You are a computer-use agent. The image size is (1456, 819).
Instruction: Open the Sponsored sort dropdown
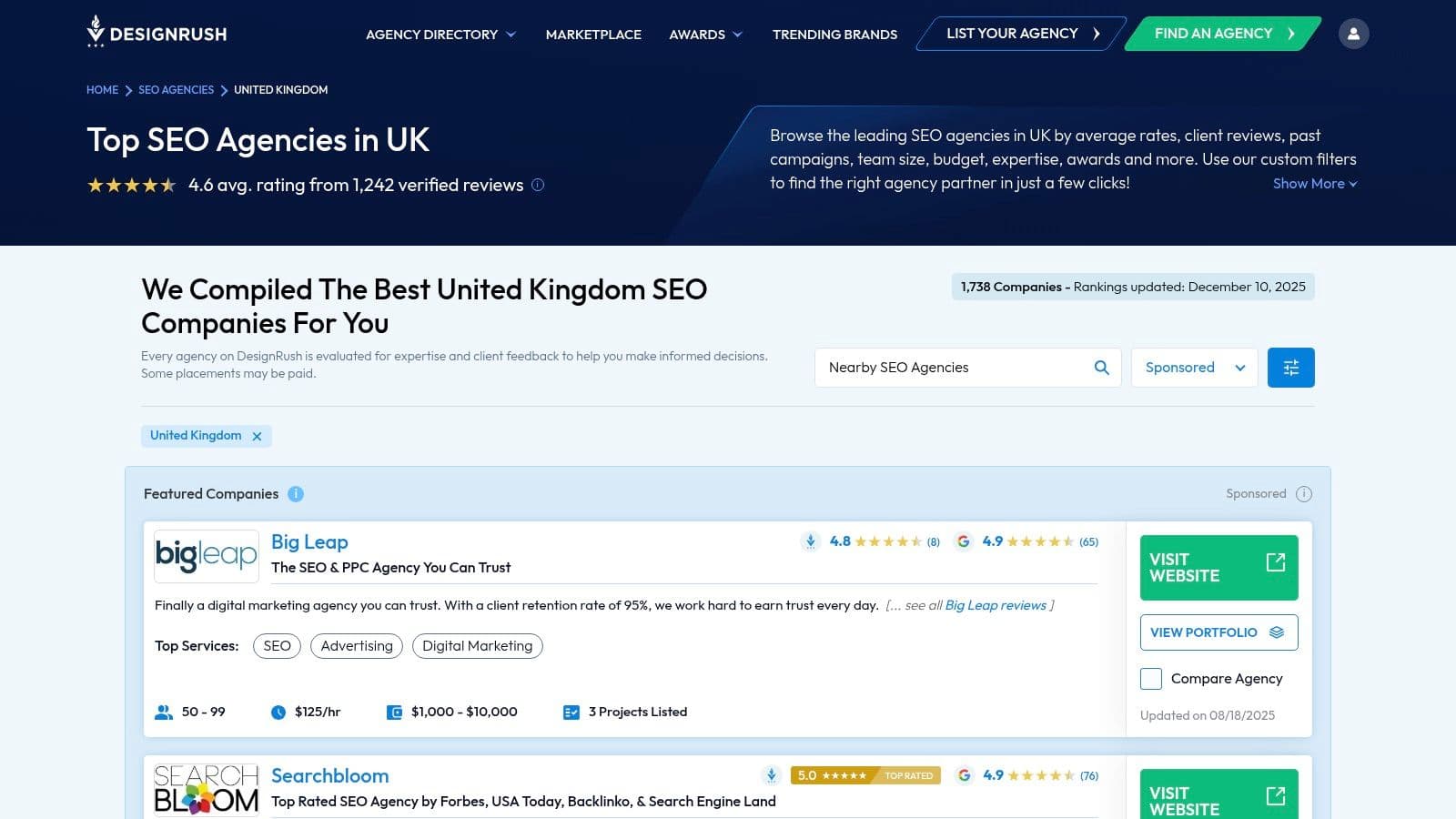1194,368
